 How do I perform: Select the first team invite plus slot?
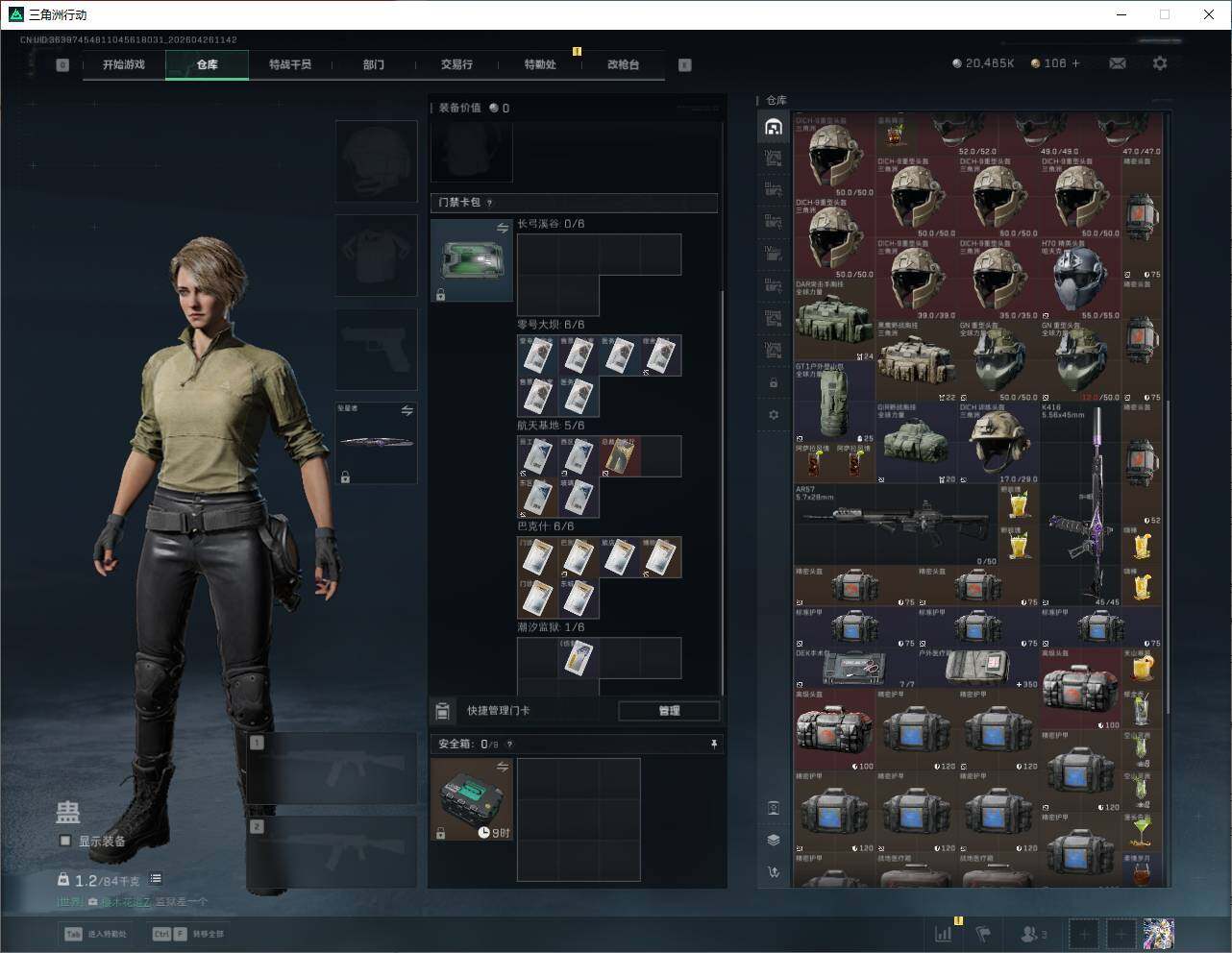click(x=1085, y=933)
